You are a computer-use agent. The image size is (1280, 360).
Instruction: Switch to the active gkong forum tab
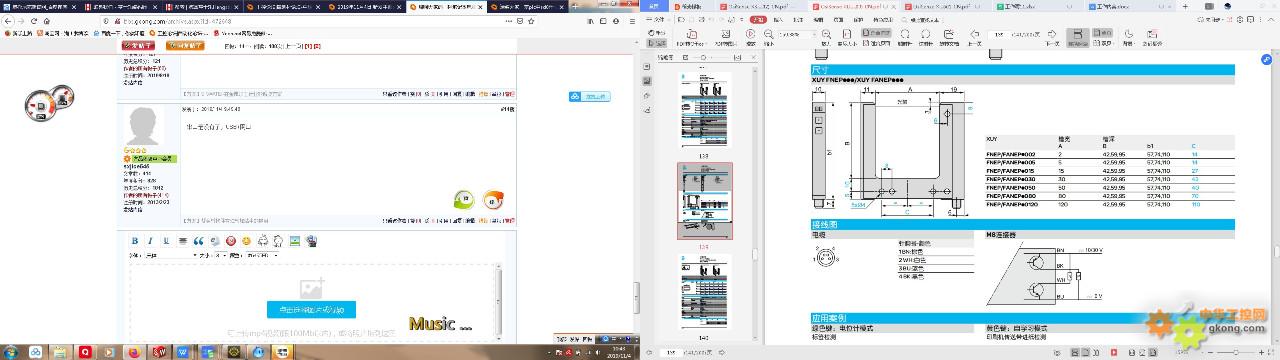point(447,6)
